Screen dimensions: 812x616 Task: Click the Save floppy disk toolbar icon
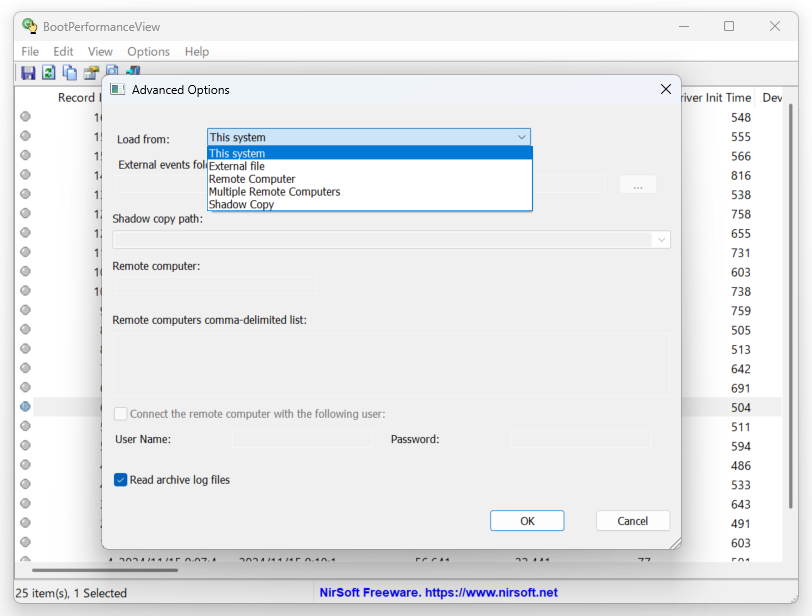coord(28,72)
